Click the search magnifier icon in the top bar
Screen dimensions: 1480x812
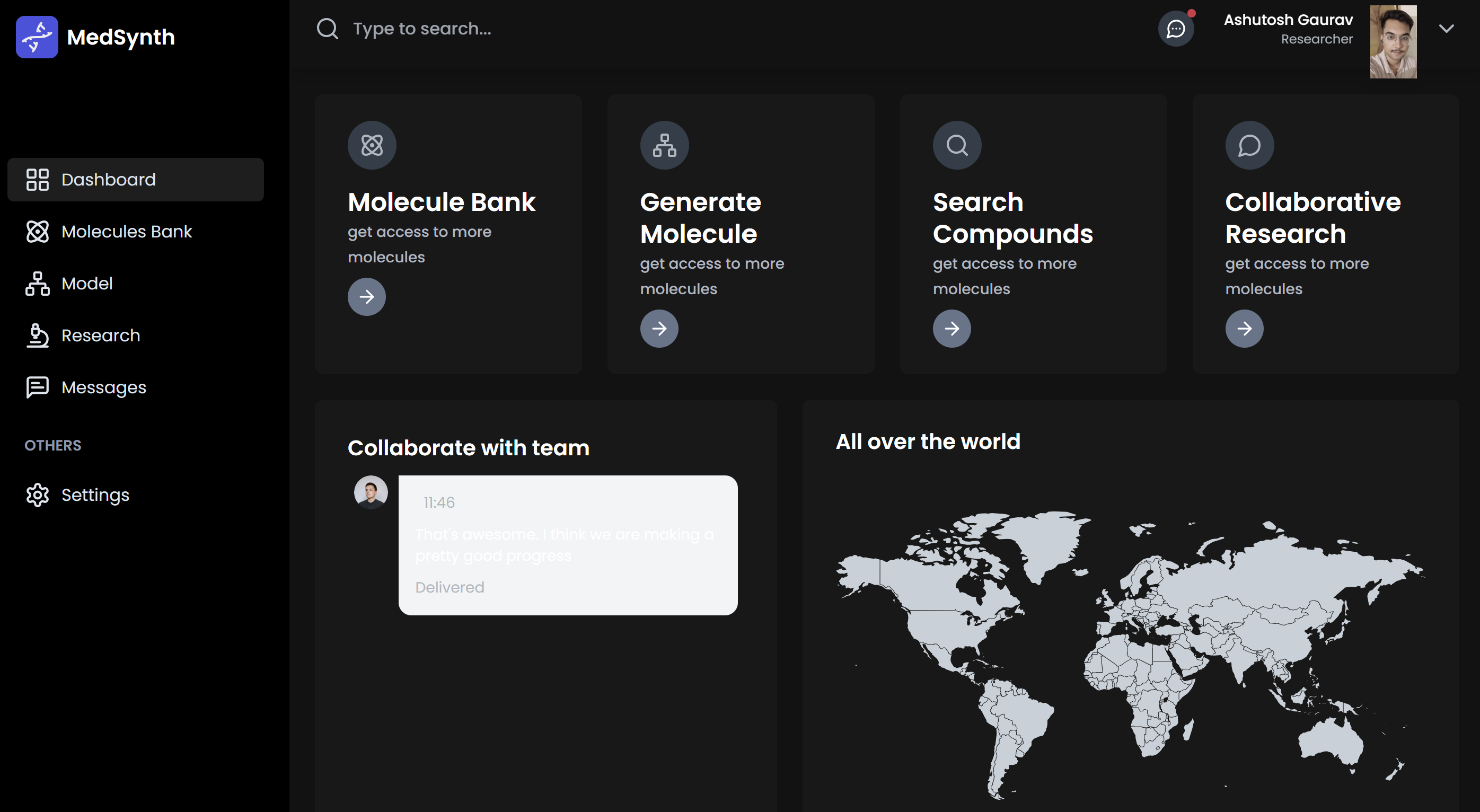[328, 28]
